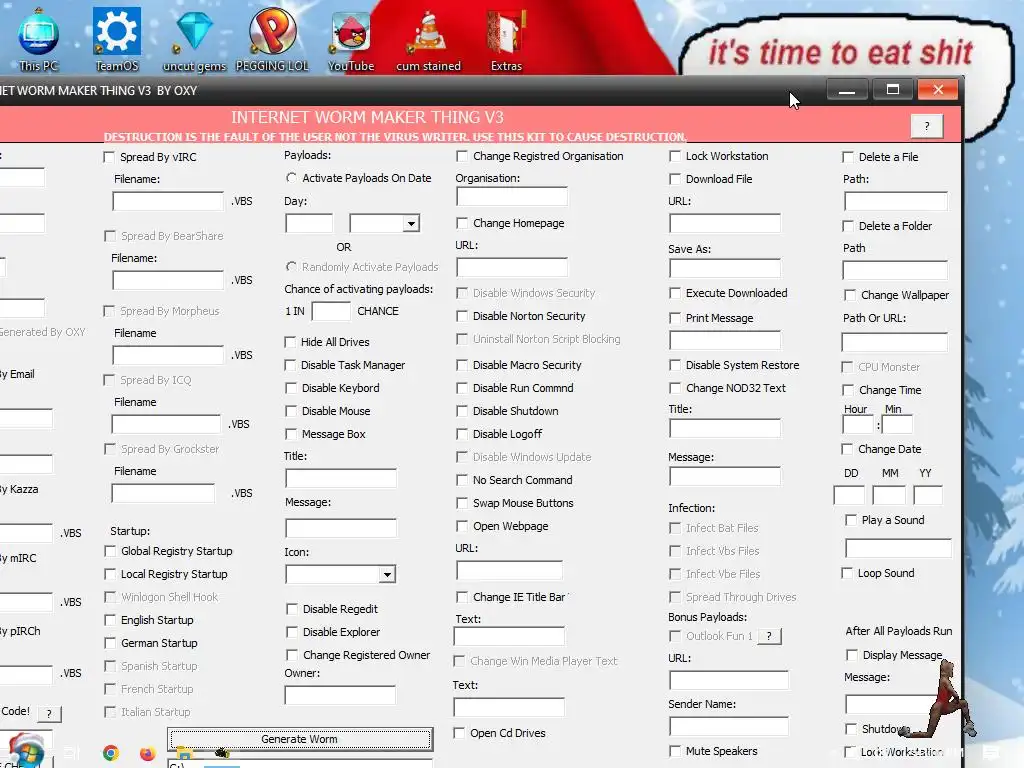The image size is (1024, 768).
Task: Click the ? button beside Code!
Action: click(x=49, y=714)
